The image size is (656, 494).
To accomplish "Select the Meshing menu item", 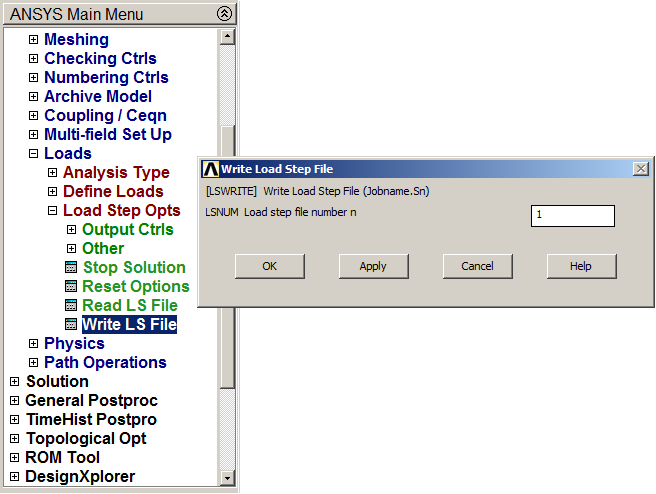I will click(77, 39).
